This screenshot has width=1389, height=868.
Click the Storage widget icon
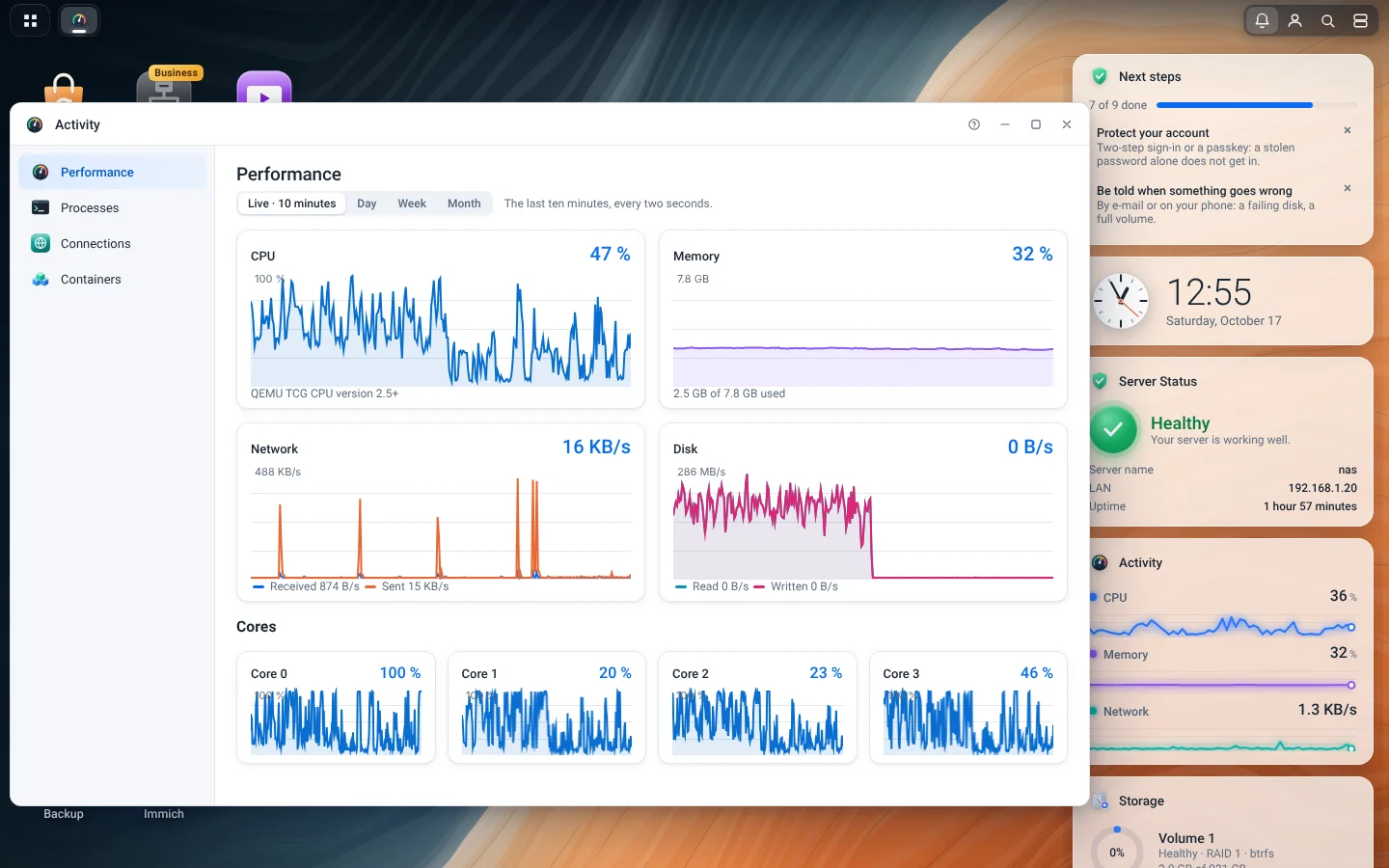click(1100, 800)
